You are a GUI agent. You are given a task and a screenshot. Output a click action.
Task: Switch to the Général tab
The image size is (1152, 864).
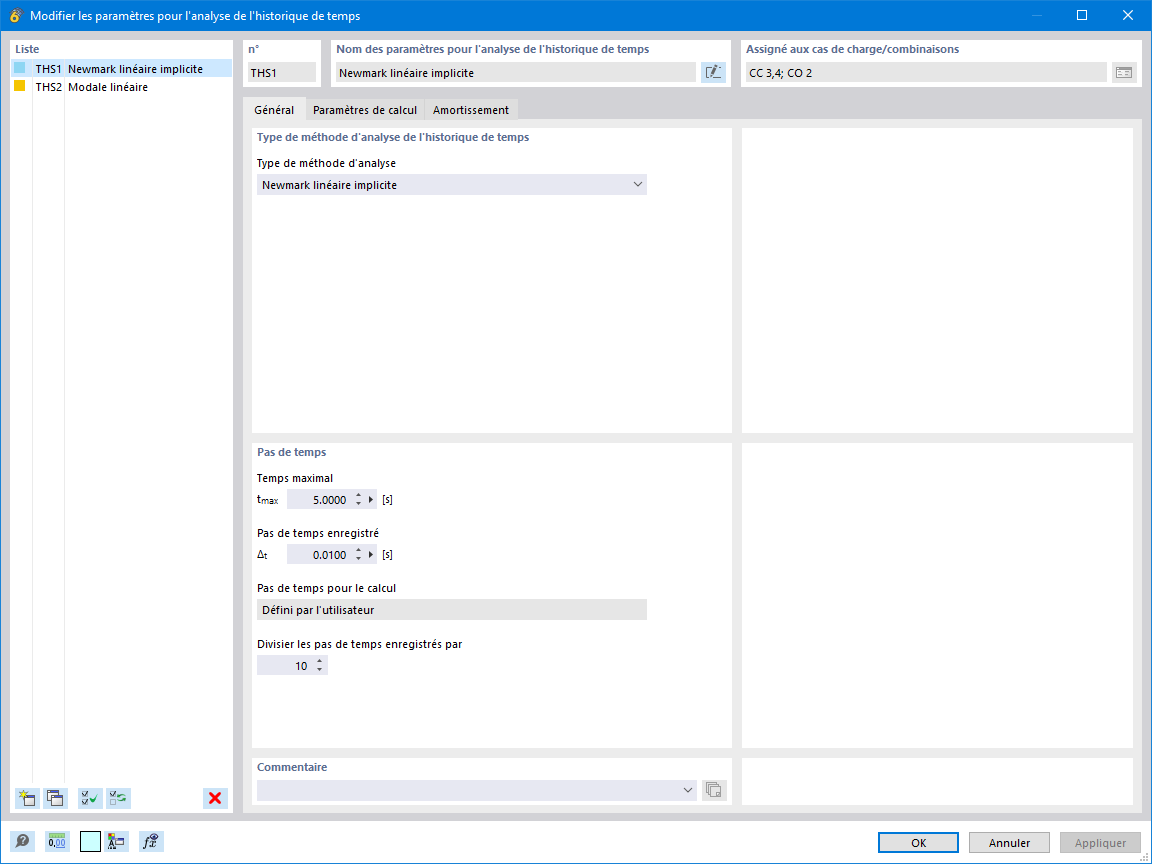point(274,109)
